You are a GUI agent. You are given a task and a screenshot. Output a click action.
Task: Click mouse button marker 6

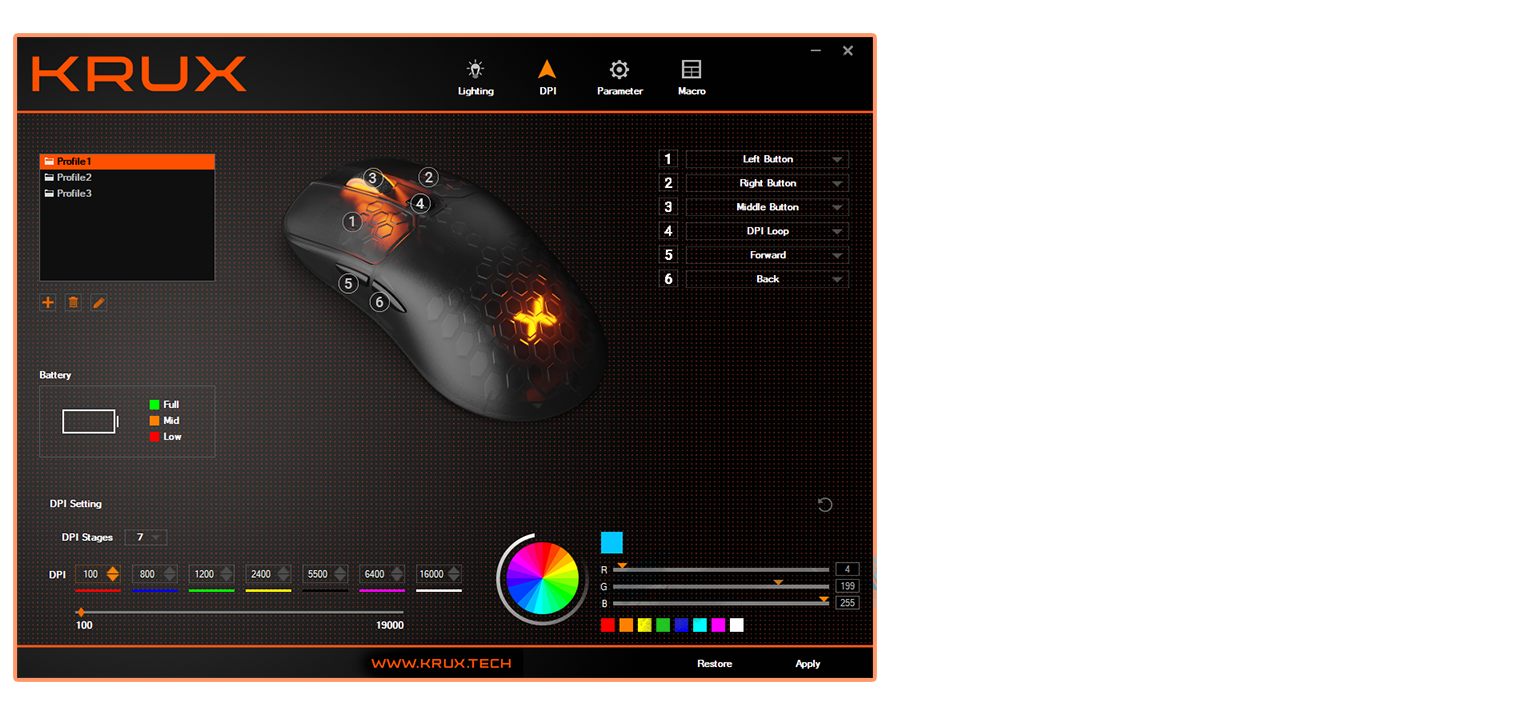379,301
